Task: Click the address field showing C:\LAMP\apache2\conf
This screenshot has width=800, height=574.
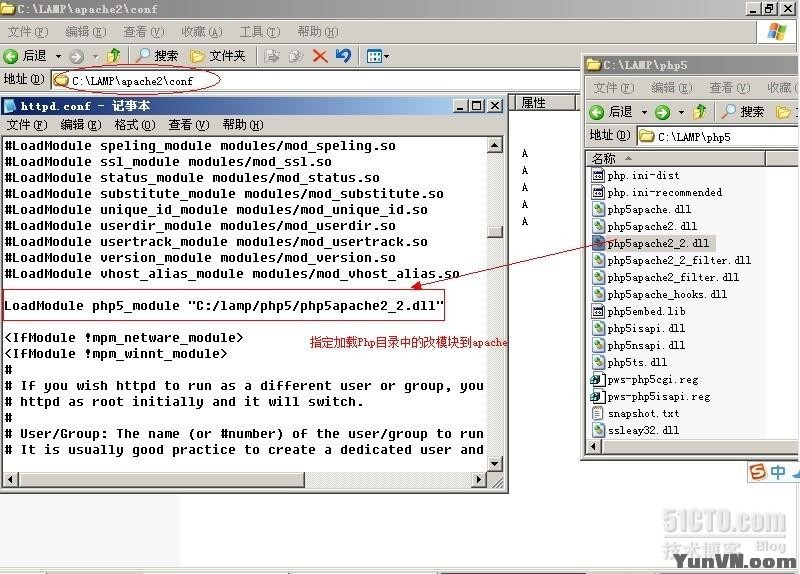Action: point(316,81)
